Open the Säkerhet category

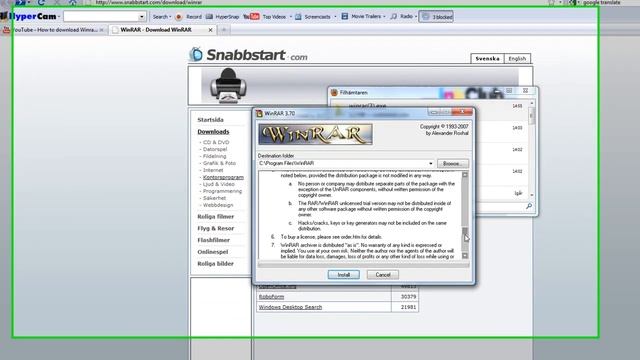tap(214, 198)
